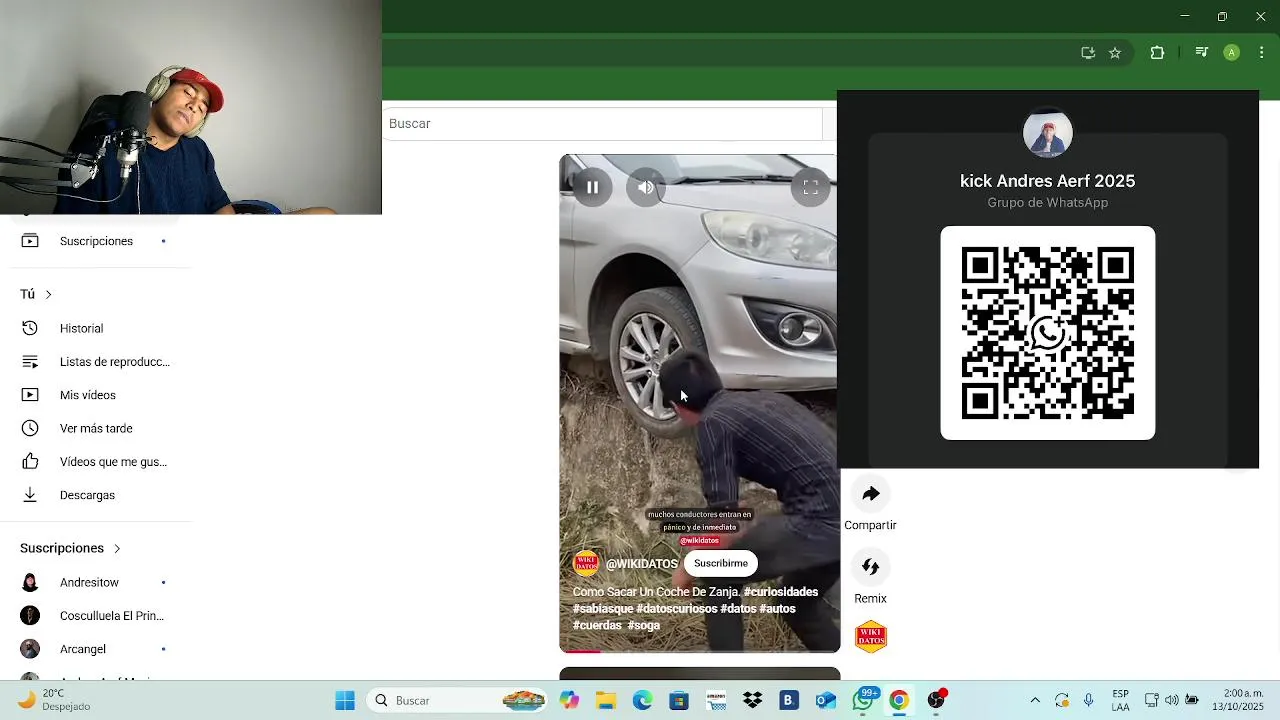Image resolution: width=1280 pixels, height=720 pixels.
Task: Click the YouTube Buscar search field
Action: (603, 123)
